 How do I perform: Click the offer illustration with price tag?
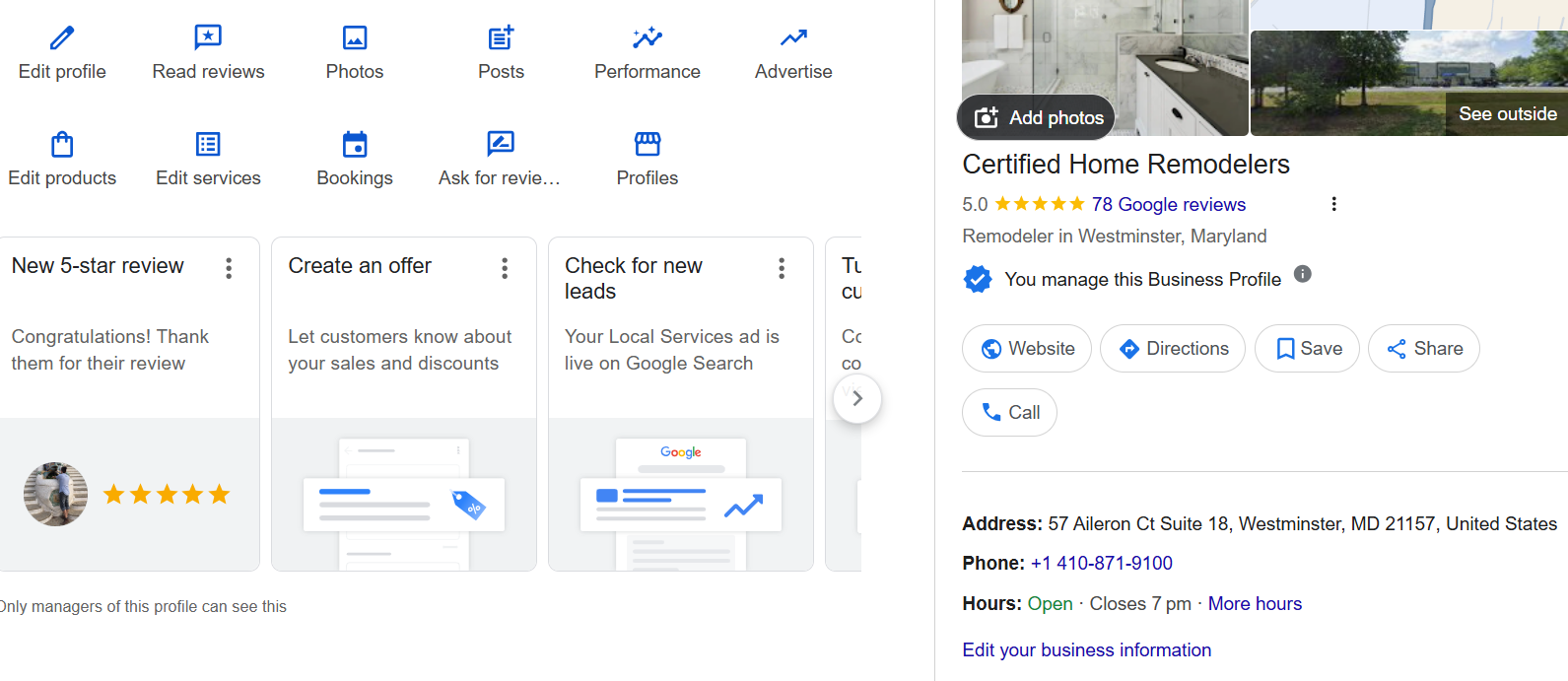click(x=404, y=504)
